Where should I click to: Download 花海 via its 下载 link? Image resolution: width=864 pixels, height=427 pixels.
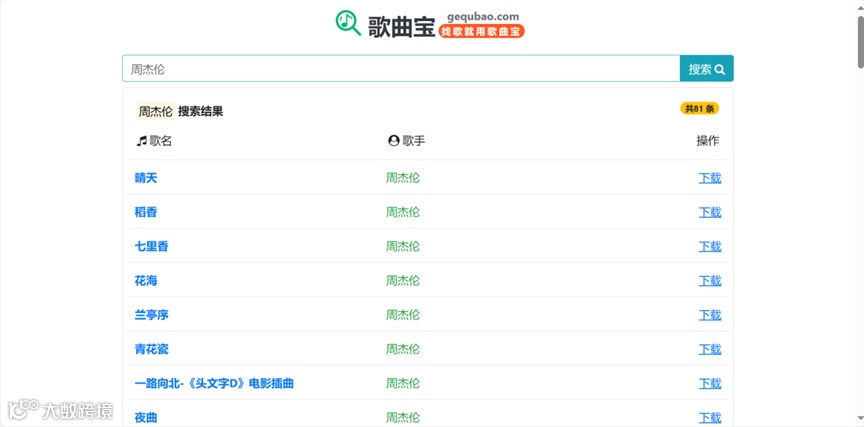(710, 280)
